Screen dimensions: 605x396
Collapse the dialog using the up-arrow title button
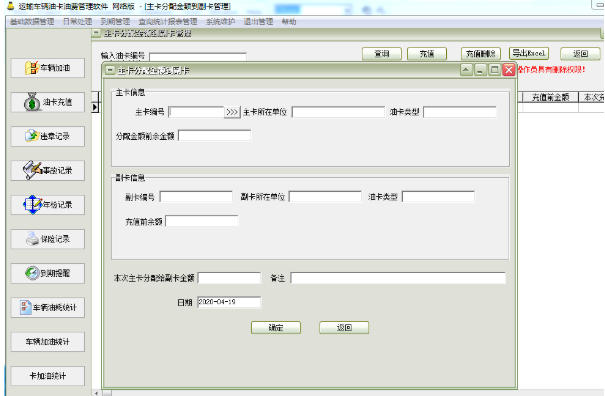click(466, 70)
